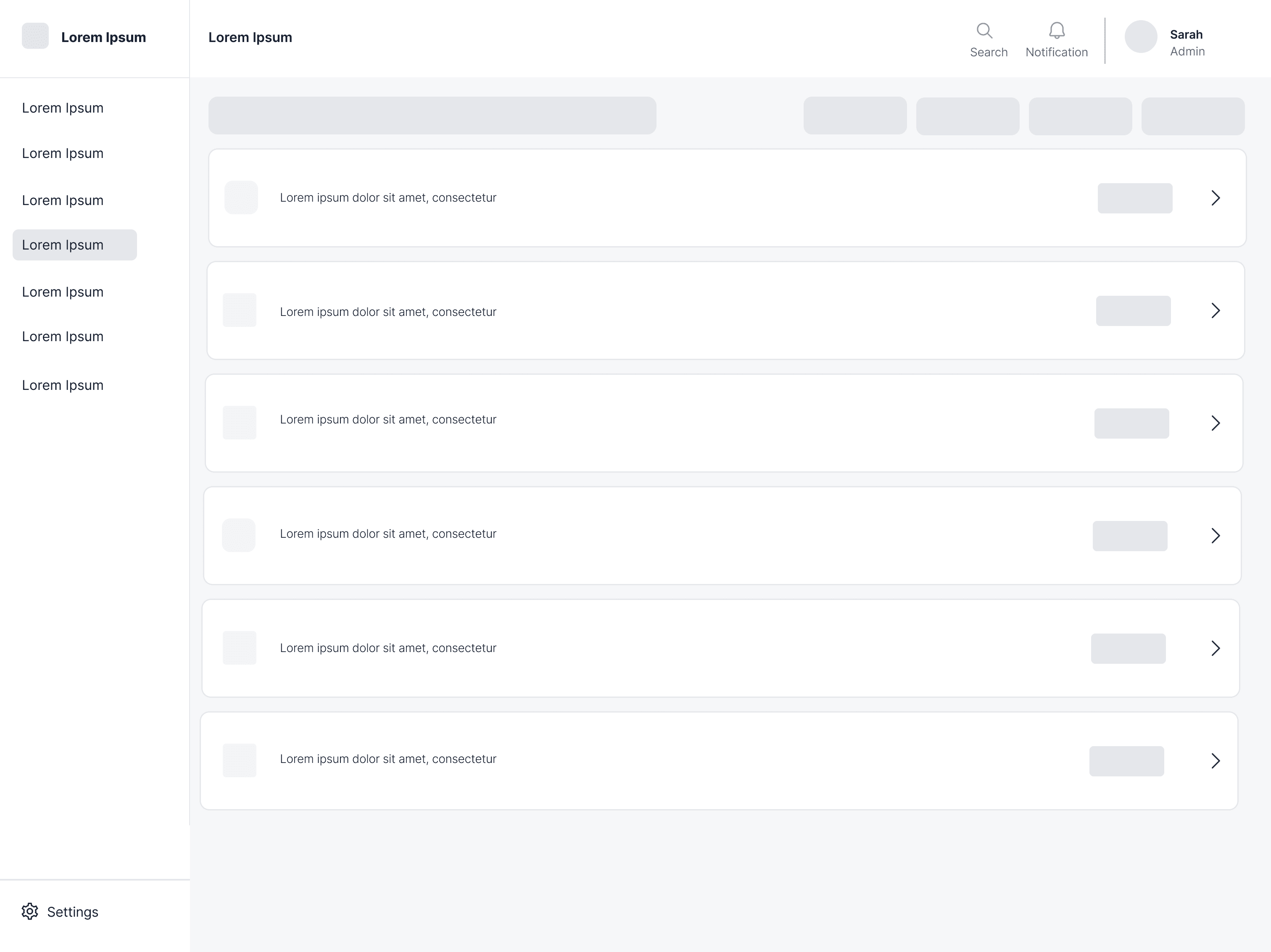Click thumbnail icon of first list row

click(x=241, y=197)
